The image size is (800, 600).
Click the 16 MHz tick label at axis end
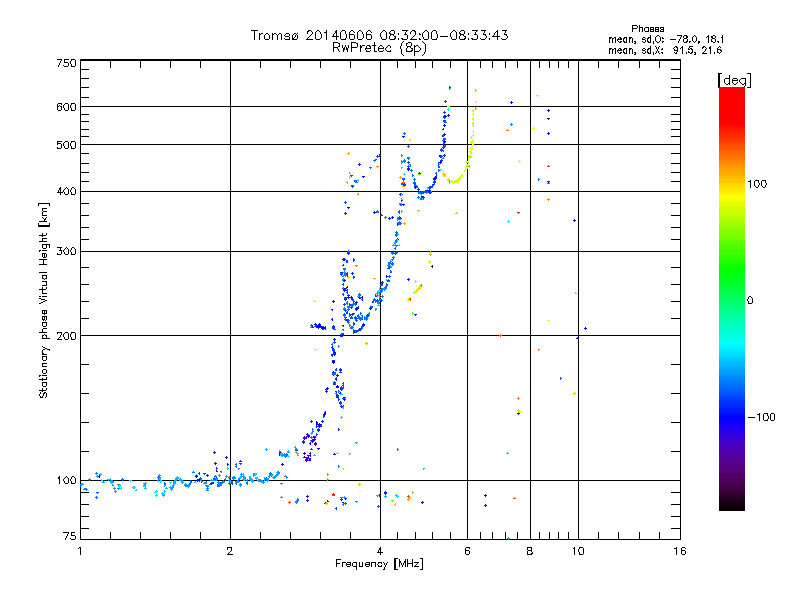pyautogui.click(x=680, y=551)
